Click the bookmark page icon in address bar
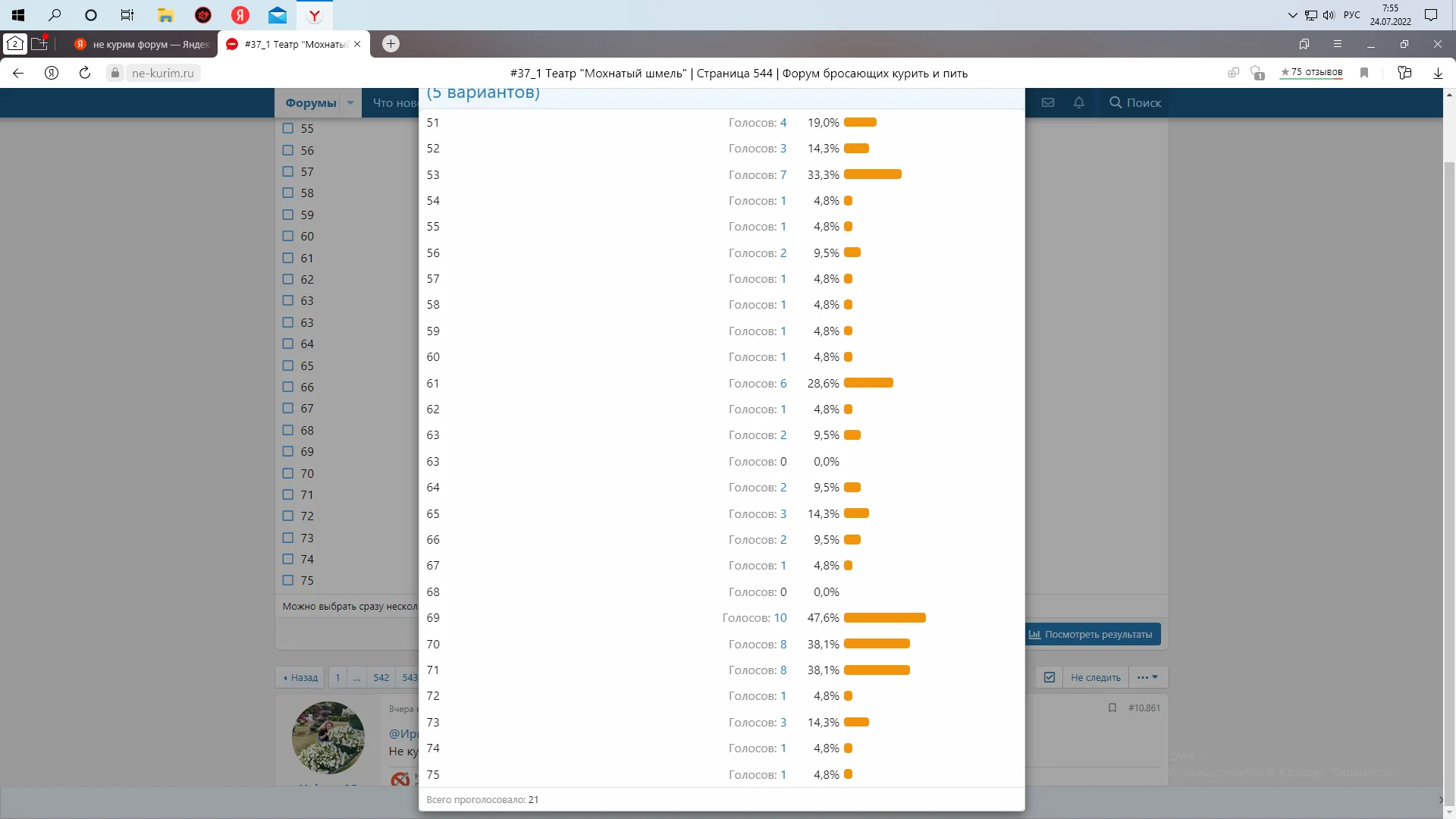 tap(1364, 73)
